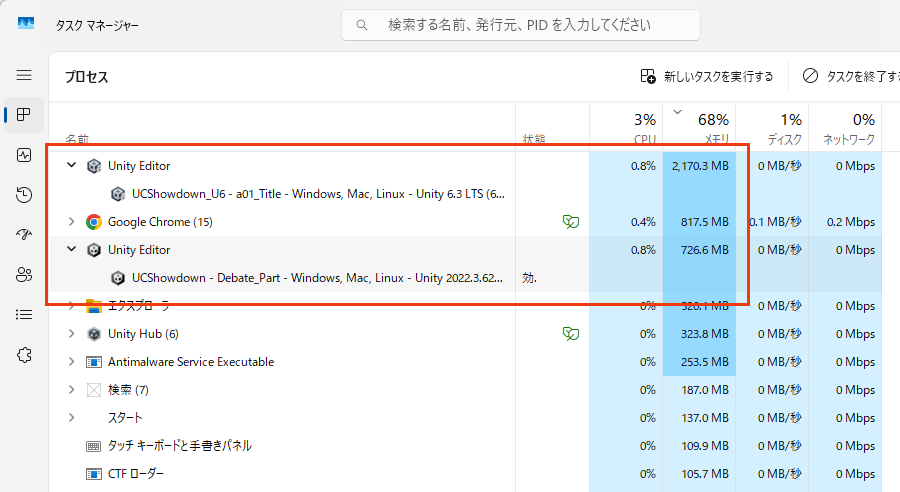Open the hamburger navigation menu
The image size is (900, 492).
click(24, 75)
